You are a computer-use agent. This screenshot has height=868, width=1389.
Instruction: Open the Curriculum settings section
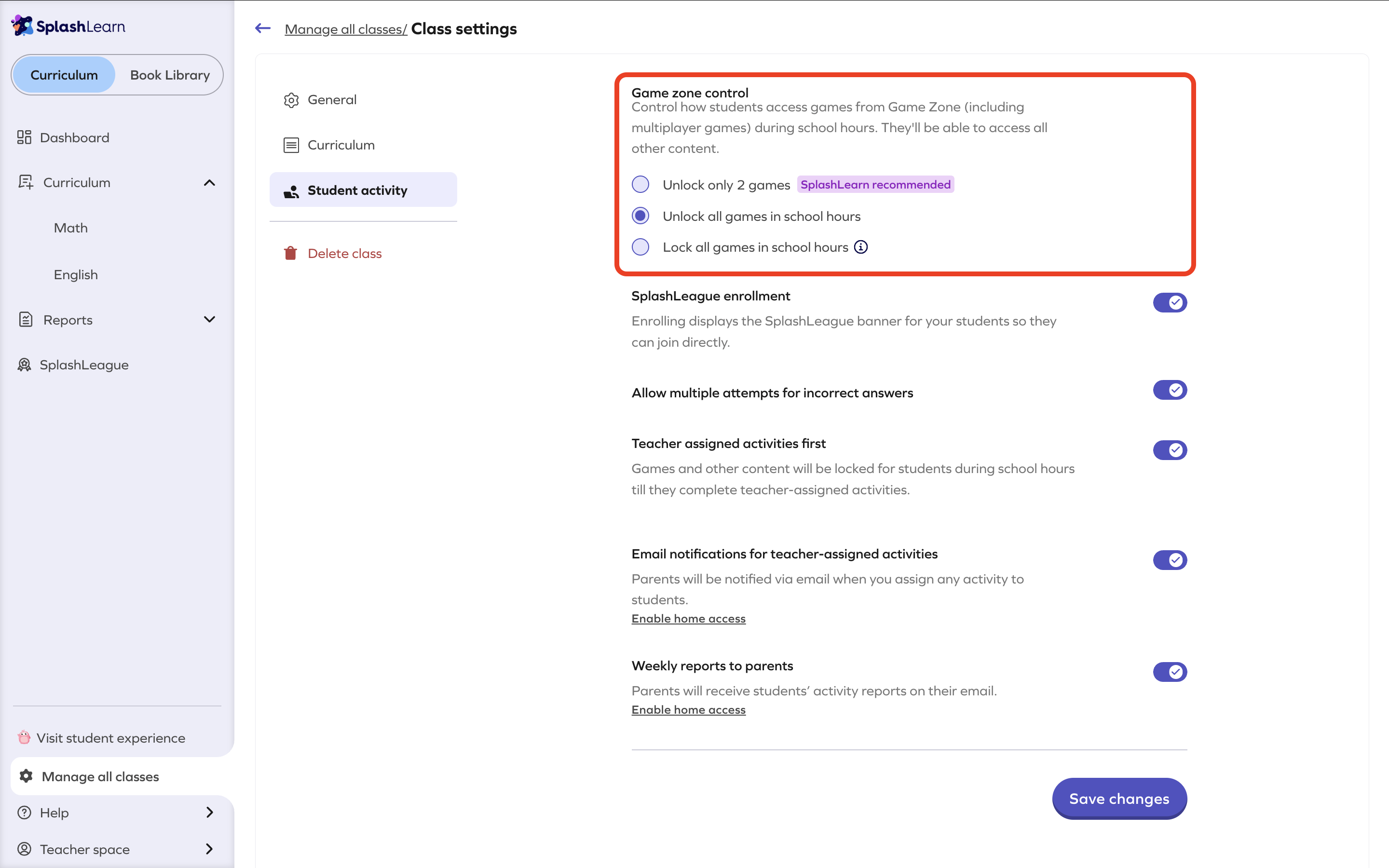click(363, 145)
